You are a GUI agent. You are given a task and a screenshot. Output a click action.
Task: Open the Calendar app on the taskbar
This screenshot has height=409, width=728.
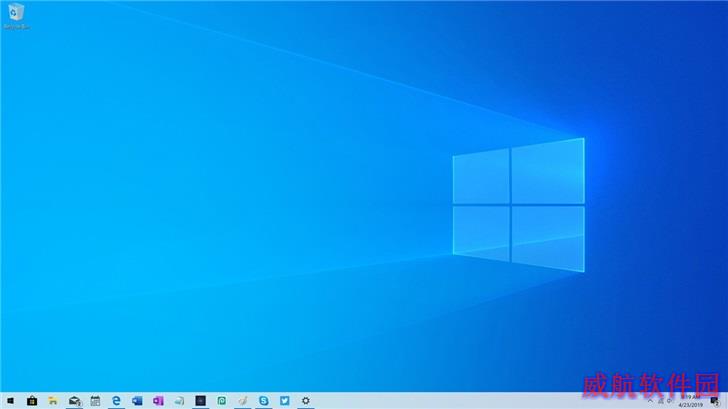[95, 401]
